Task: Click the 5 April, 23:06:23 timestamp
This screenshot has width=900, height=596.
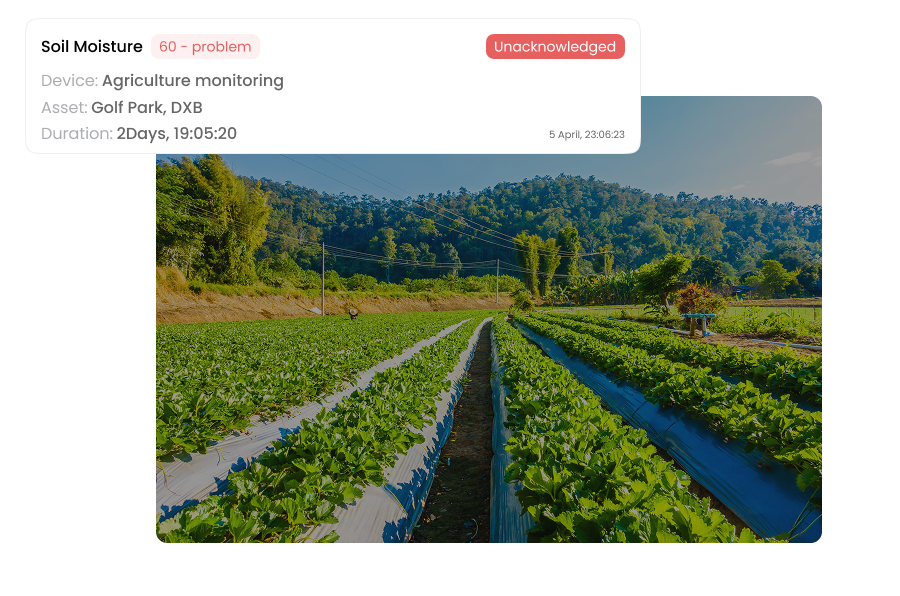Action: (587, 134)
